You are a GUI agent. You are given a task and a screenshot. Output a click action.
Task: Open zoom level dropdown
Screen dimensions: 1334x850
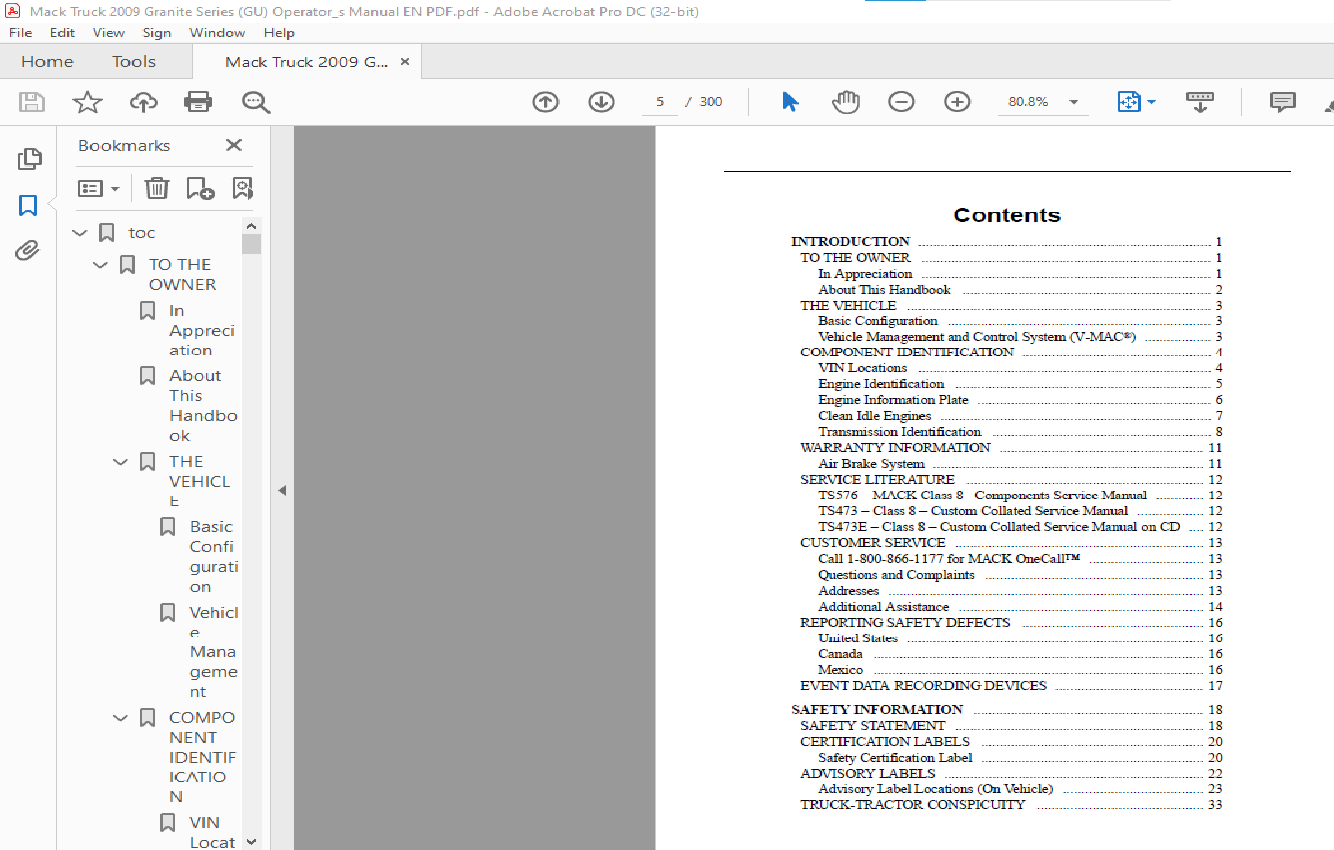pyautogui.click(x=1074, y=102)
